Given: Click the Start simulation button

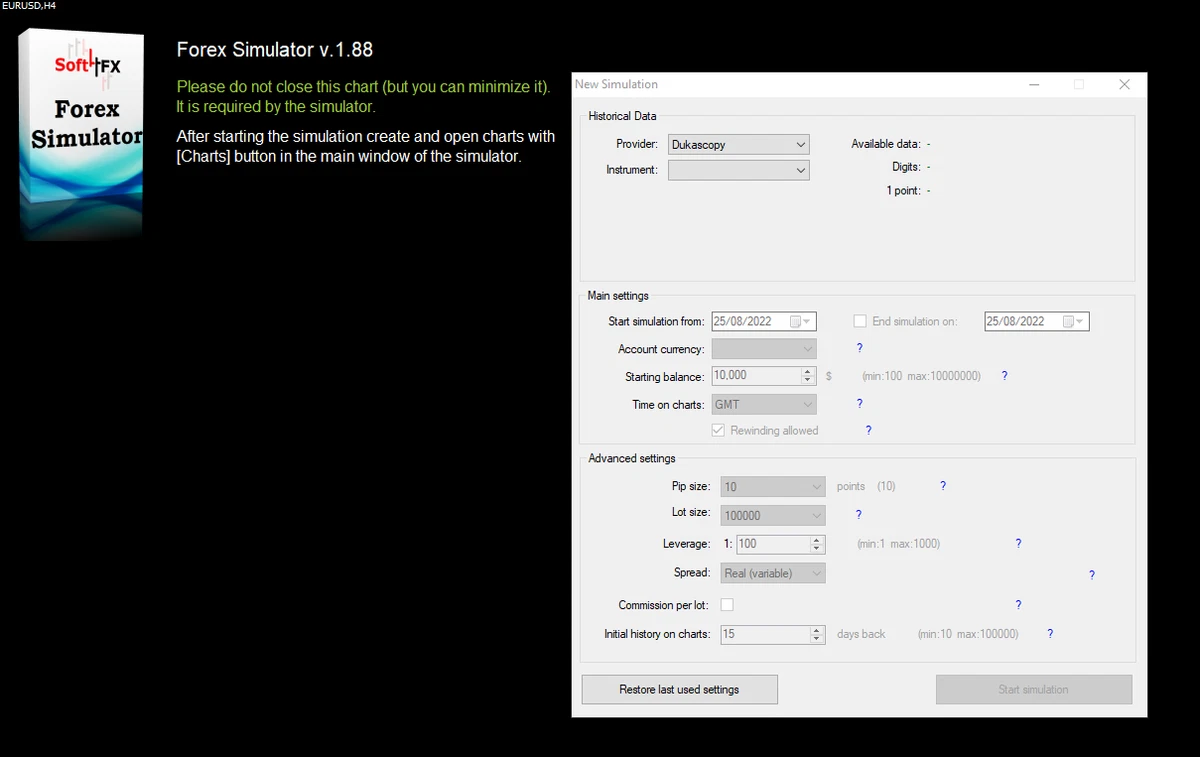Looking at the screenshot, I should tap(1034, 689).
